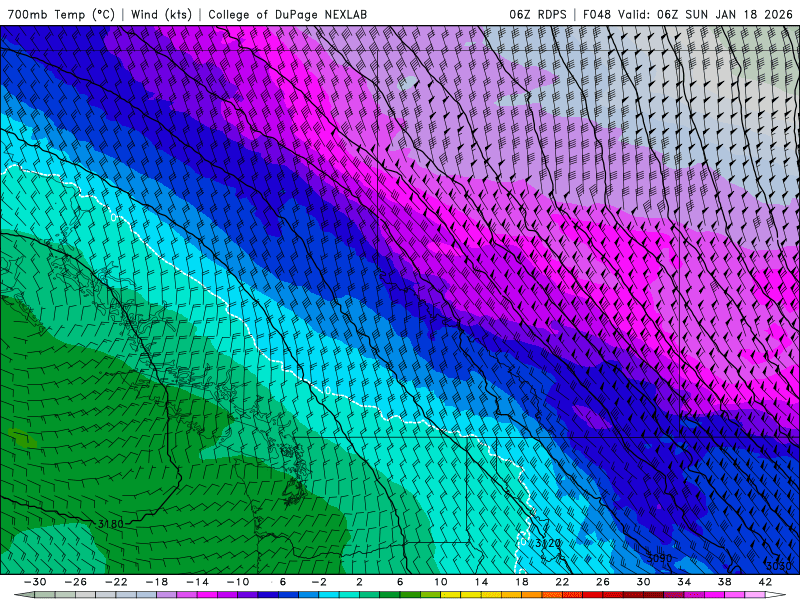Click the 3090 height contour label
Viewport: 800px width, 600px height.
(x=659, y=558)
